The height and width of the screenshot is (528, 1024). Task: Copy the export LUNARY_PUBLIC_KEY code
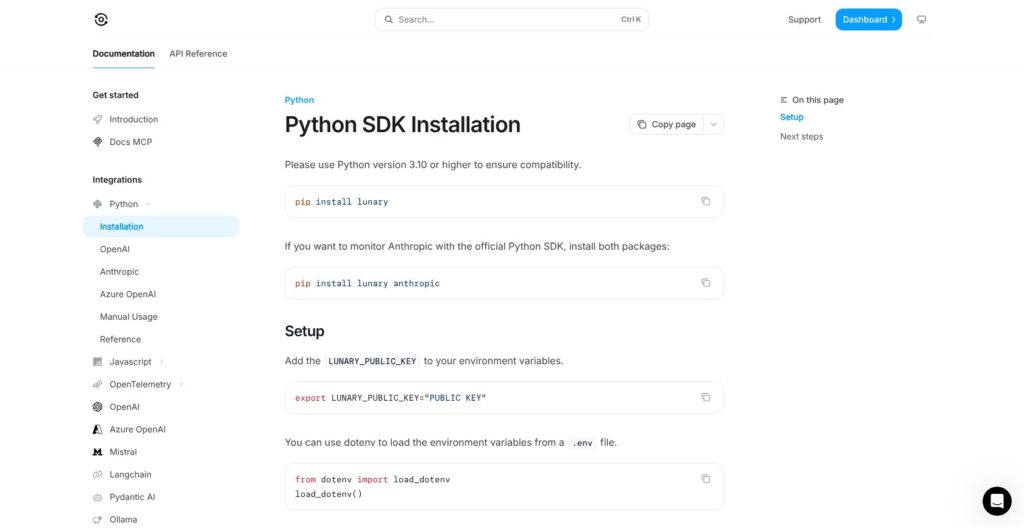(x=705, y=397)
